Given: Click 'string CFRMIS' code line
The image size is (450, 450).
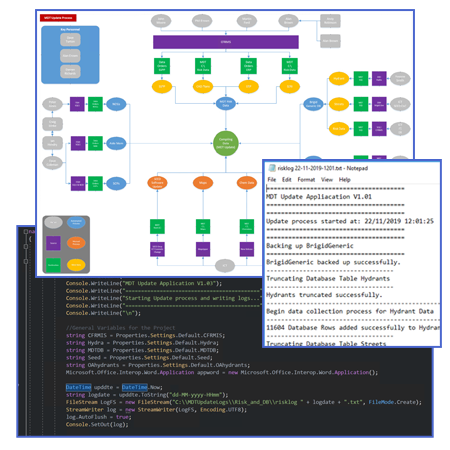Looking at the screenshot, I should (145, 335).
